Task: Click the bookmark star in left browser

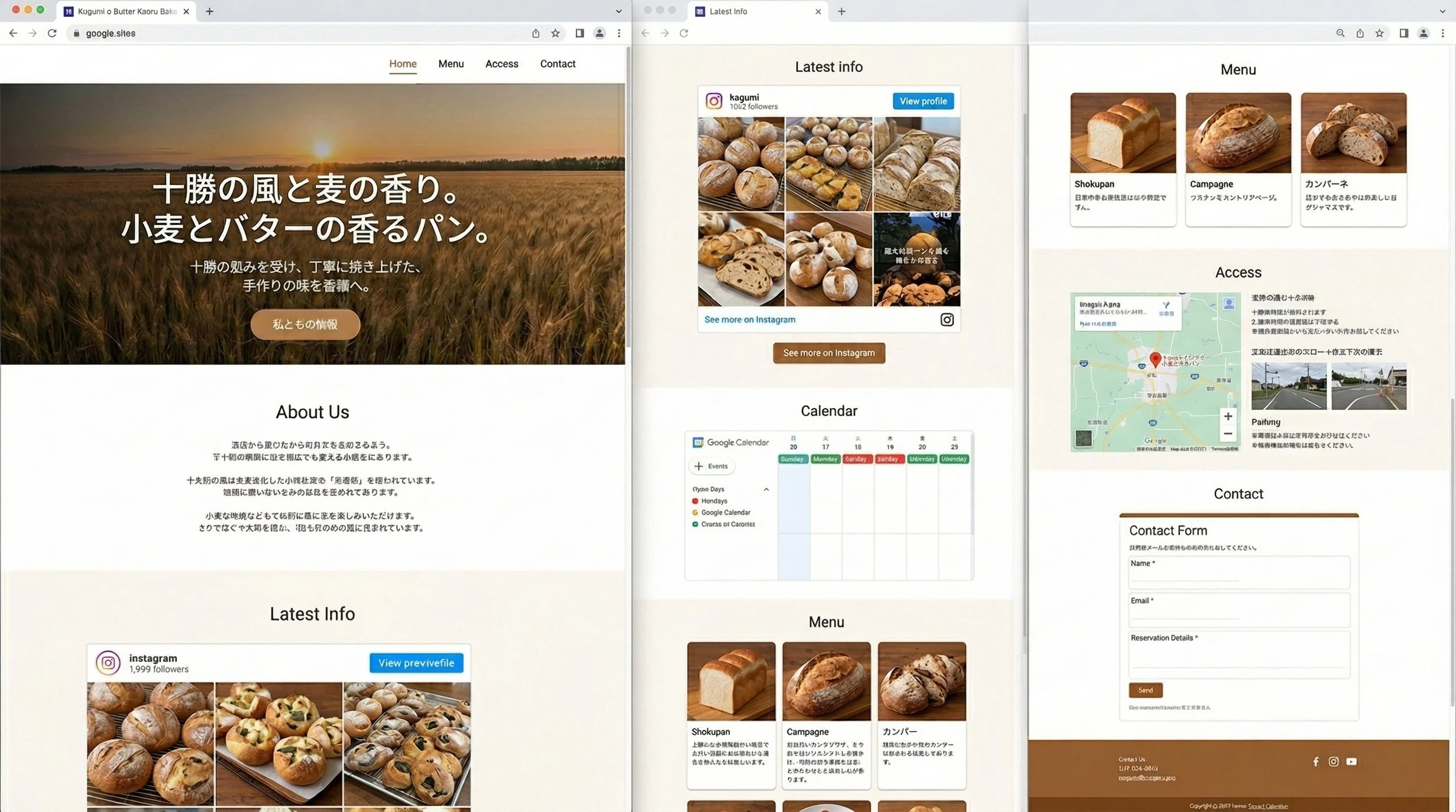Action: pos(556,33)
